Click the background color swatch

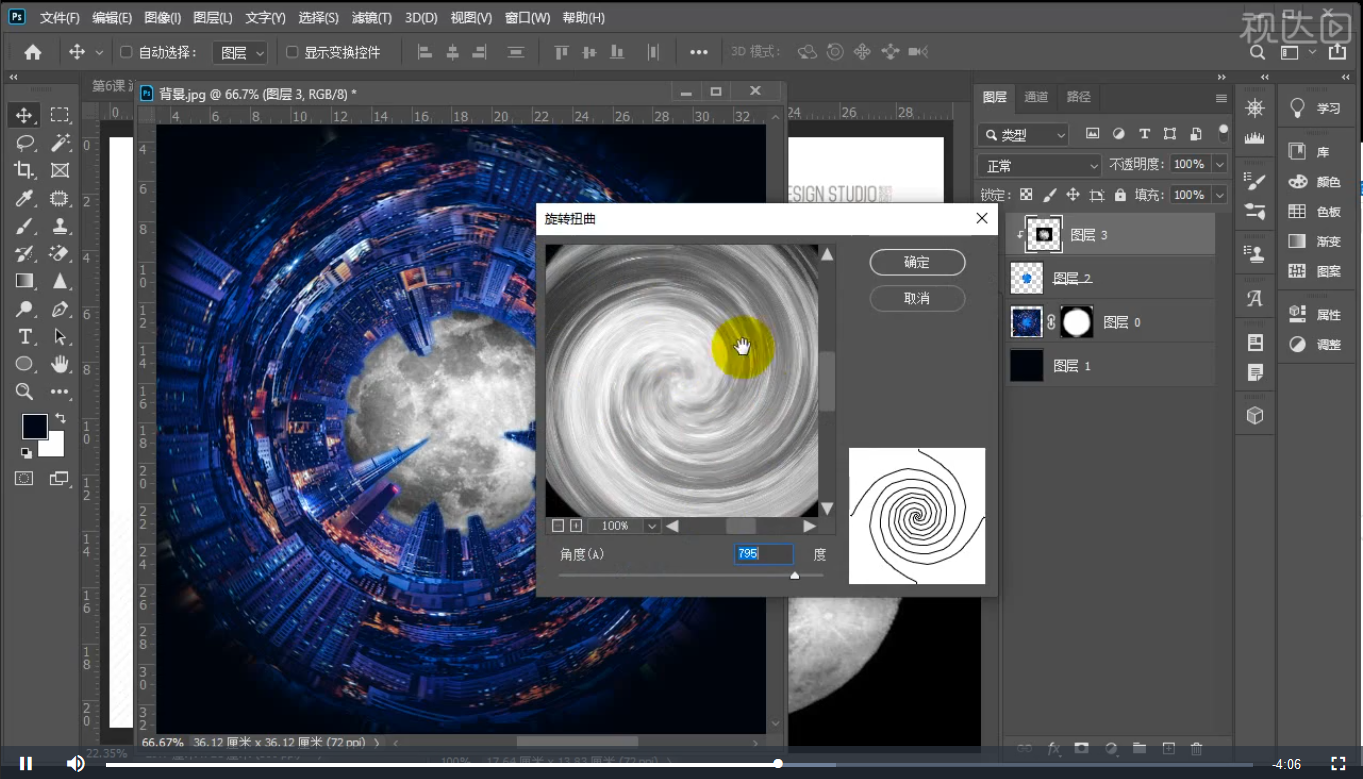[x=56, y=448]
